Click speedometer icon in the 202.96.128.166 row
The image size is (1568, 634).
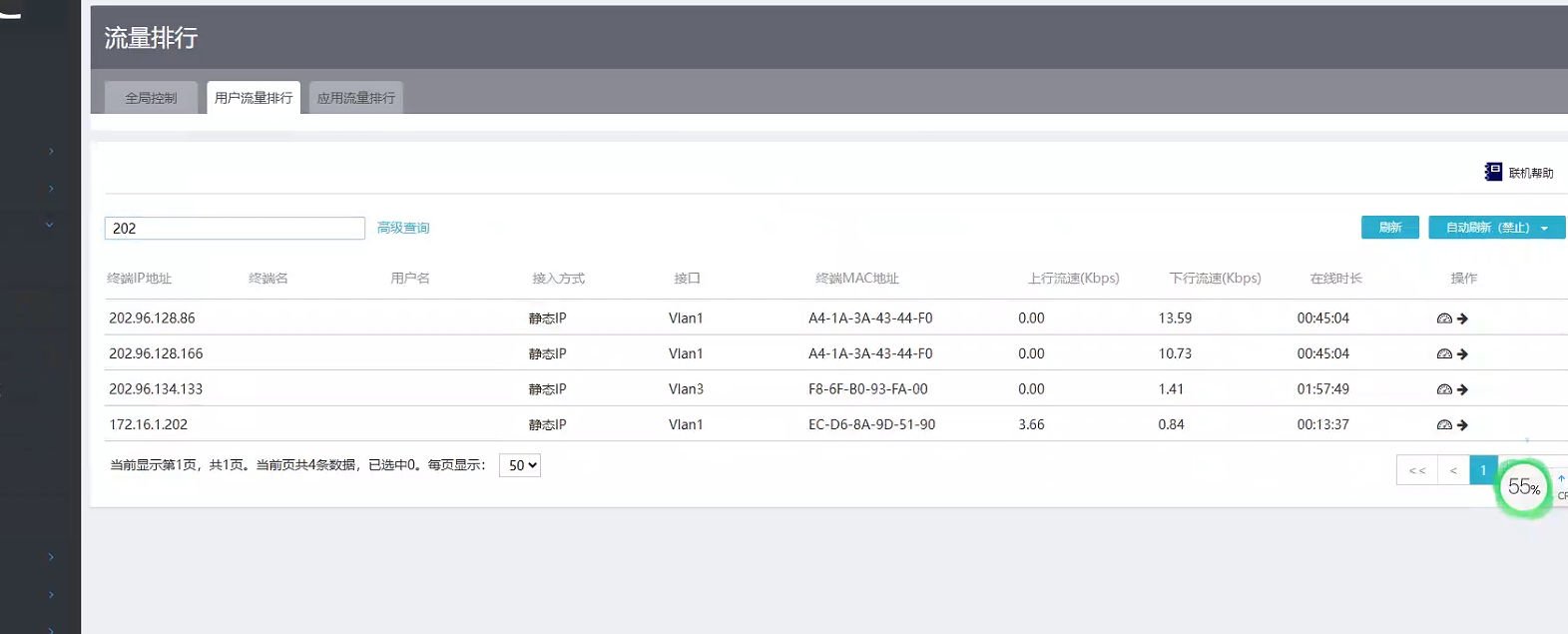click(x=1444, y=354)
